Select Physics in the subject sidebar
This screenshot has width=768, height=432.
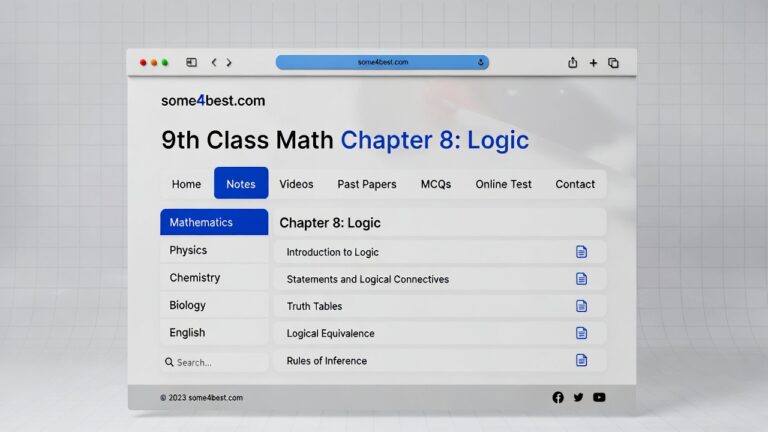coord(214,250)
